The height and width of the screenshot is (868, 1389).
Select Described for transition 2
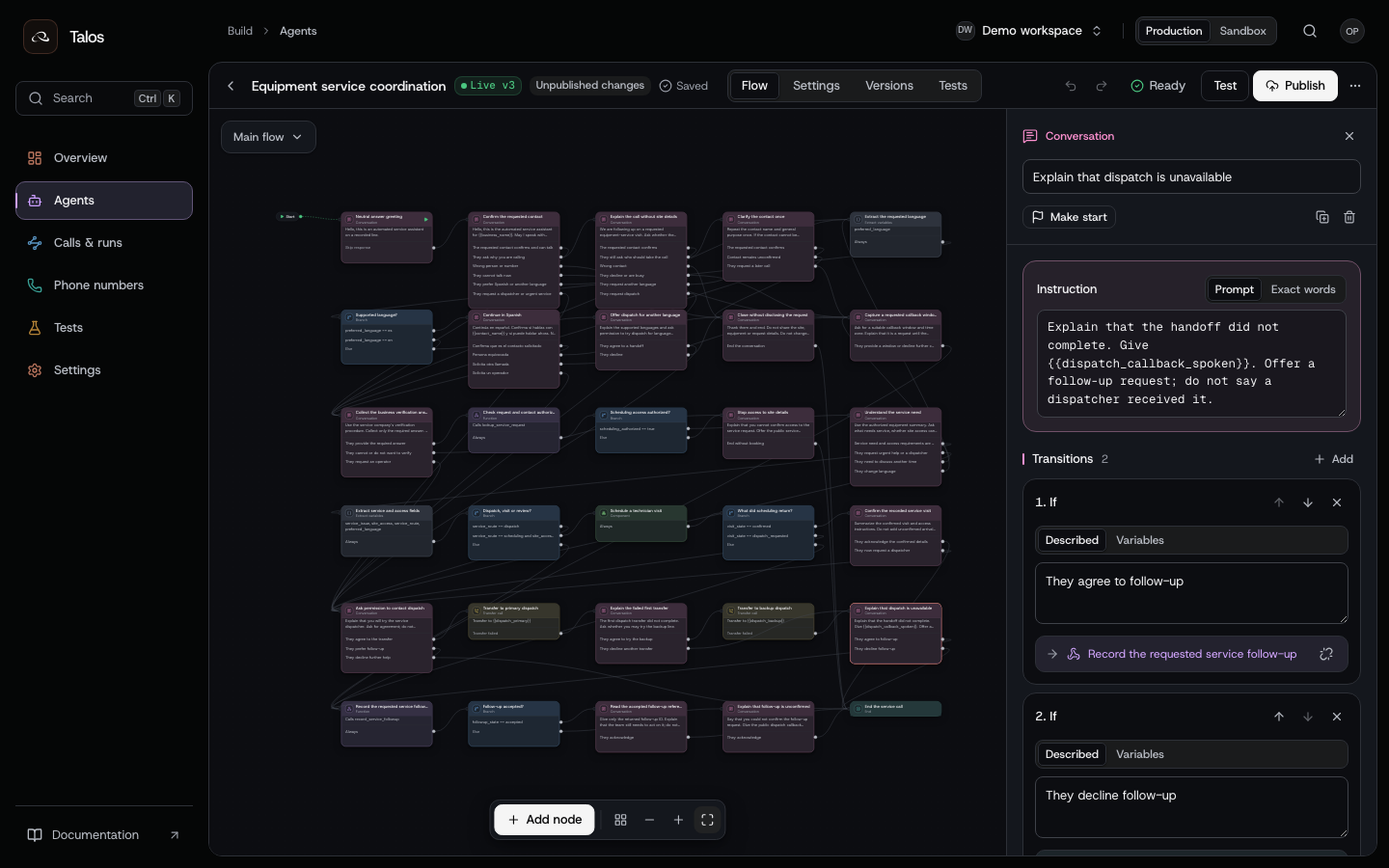pos(1072,754)
